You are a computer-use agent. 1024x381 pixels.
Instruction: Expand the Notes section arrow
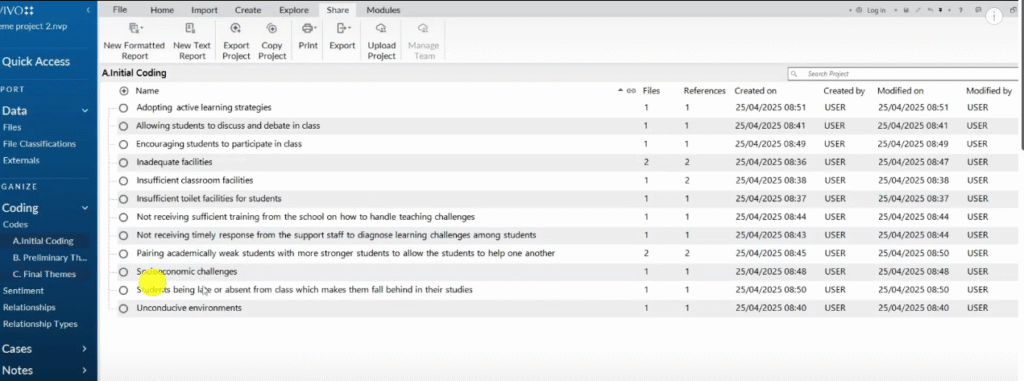tap(84, 371)
